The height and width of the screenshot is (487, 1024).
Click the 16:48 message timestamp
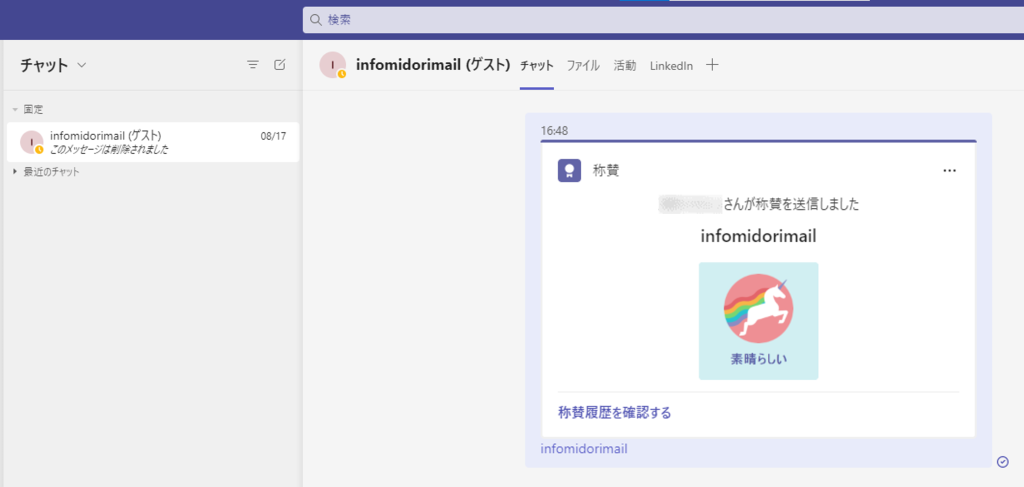[x=554, y=131]
